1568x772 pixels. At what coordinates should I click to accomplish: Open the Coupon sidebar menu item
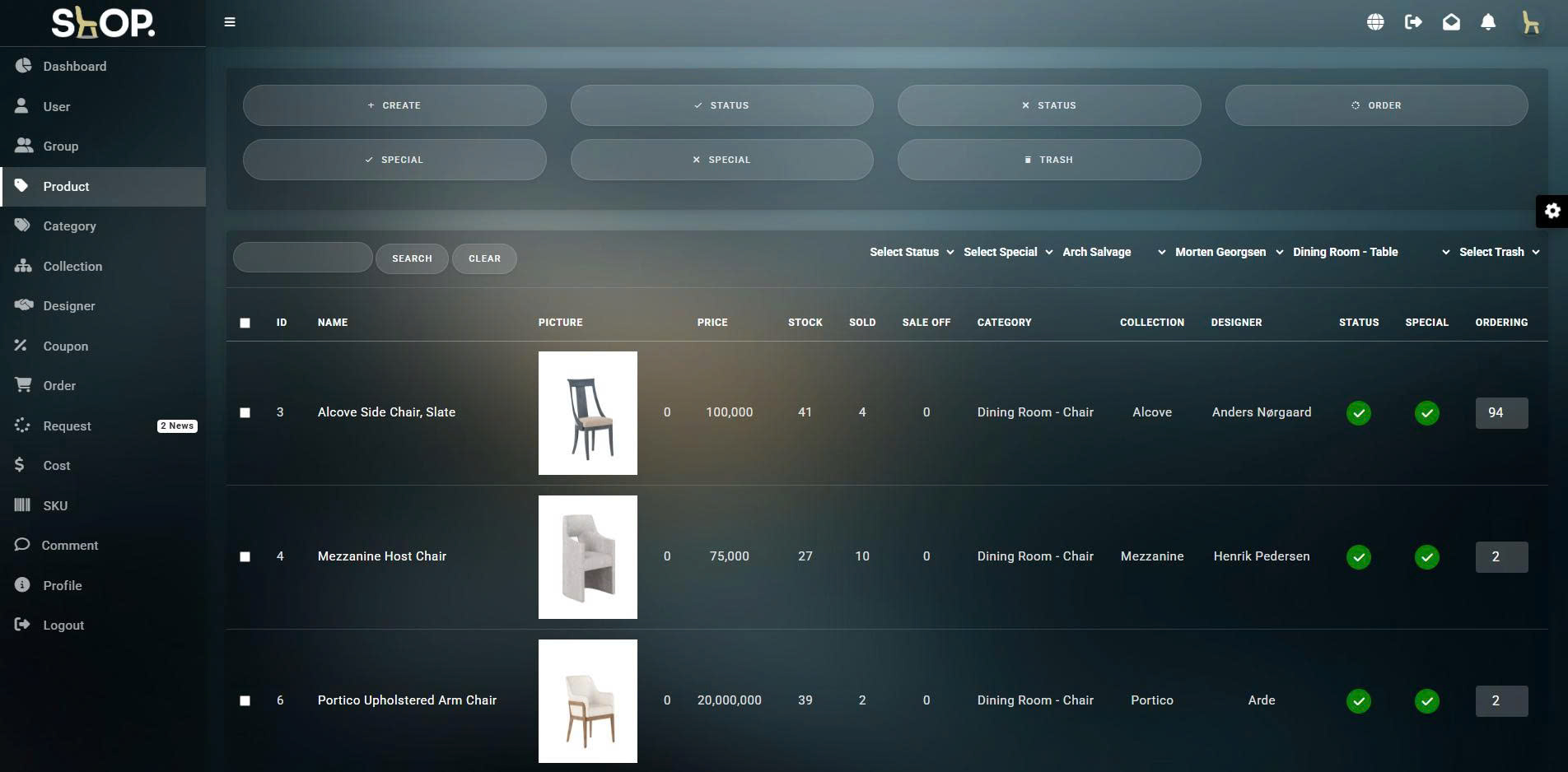point(65,346)
